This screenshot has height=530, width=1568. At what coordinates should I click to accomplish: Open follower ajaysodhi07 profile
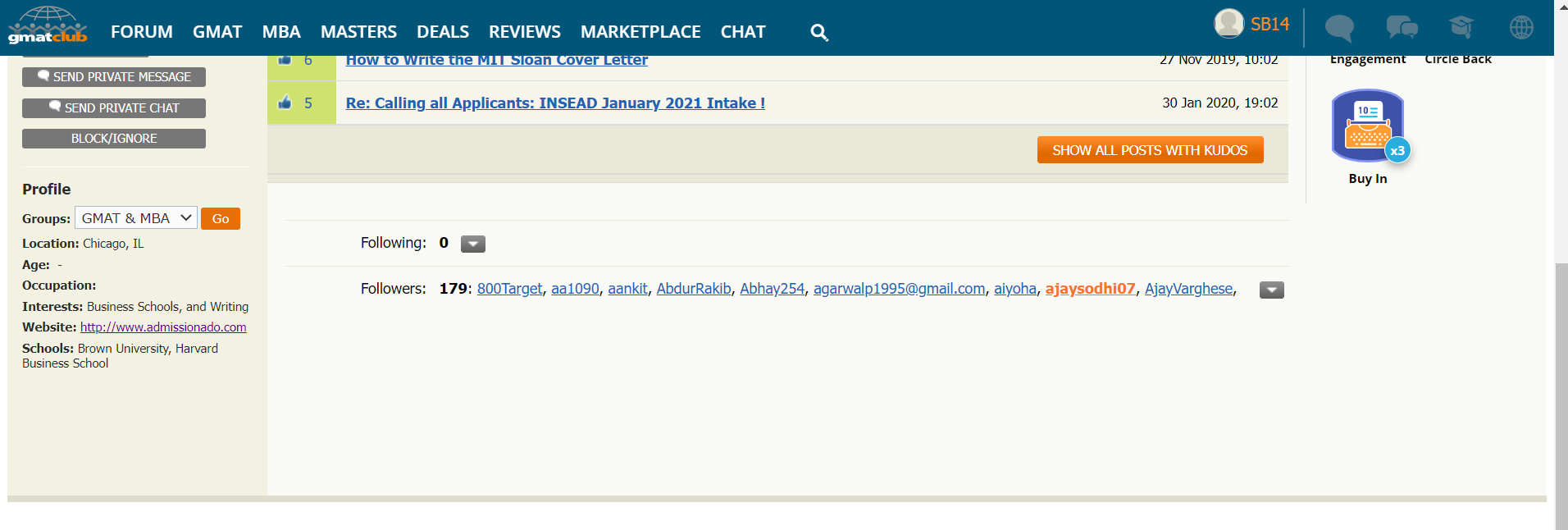[x=1090, y=289]
